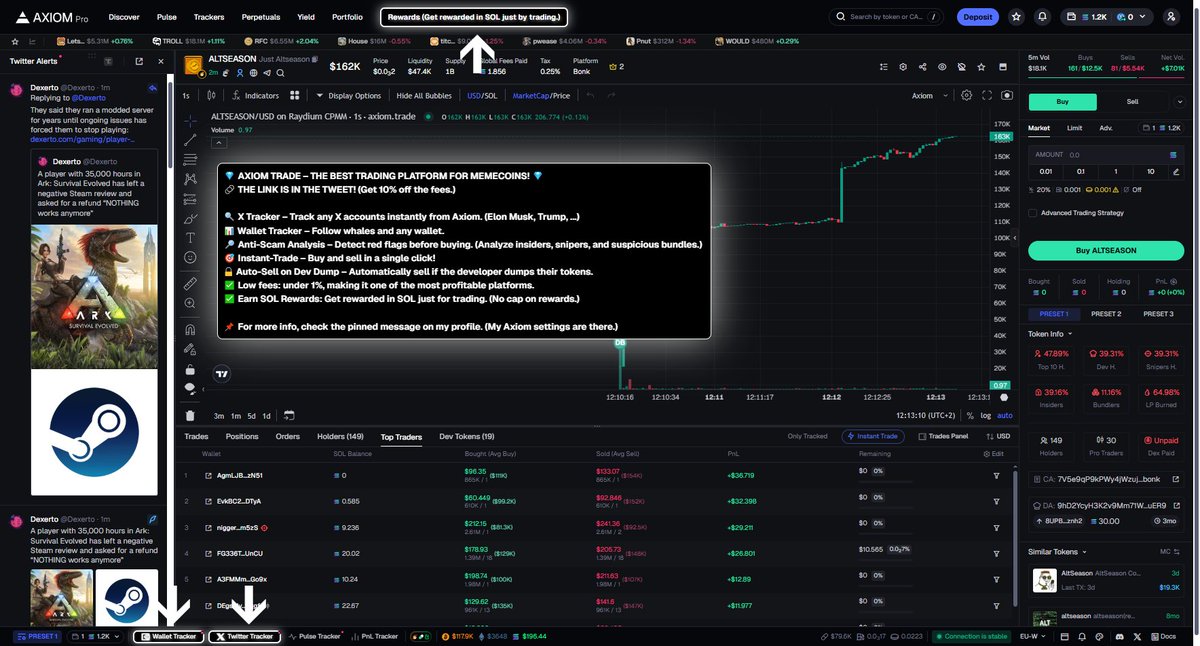The width and height of the screenshot is (1200, 646).
Task: Select PRESET 2 in trade panel
Action: pyautogui.click(x=1105, y=314)
